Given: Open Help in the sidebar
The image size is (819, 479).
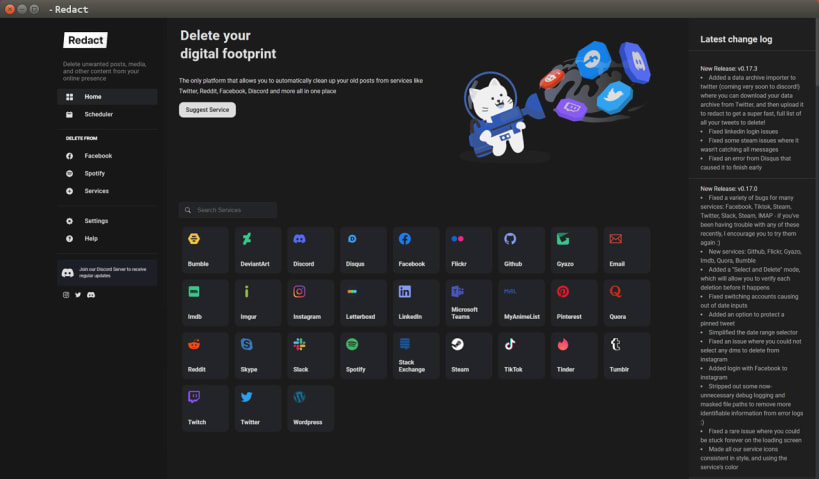Looking at the screenshot, I should tap(107, 239).
